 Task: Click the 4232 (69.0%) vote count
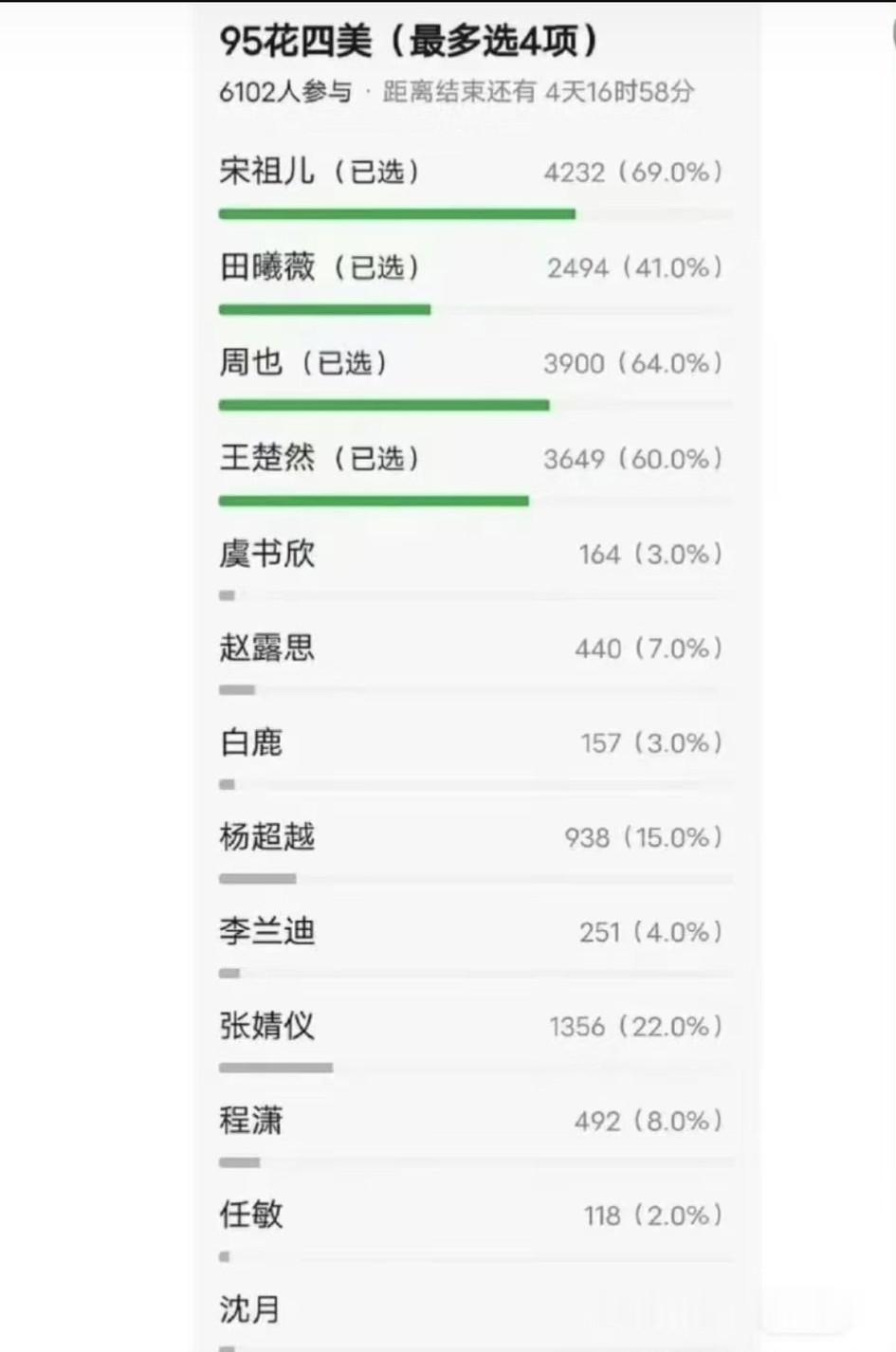(x=633, y=173)
